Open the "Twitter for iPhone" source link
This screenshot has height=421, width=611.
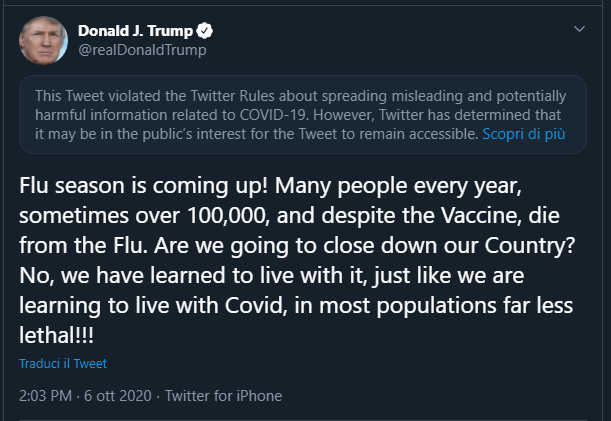223,396
